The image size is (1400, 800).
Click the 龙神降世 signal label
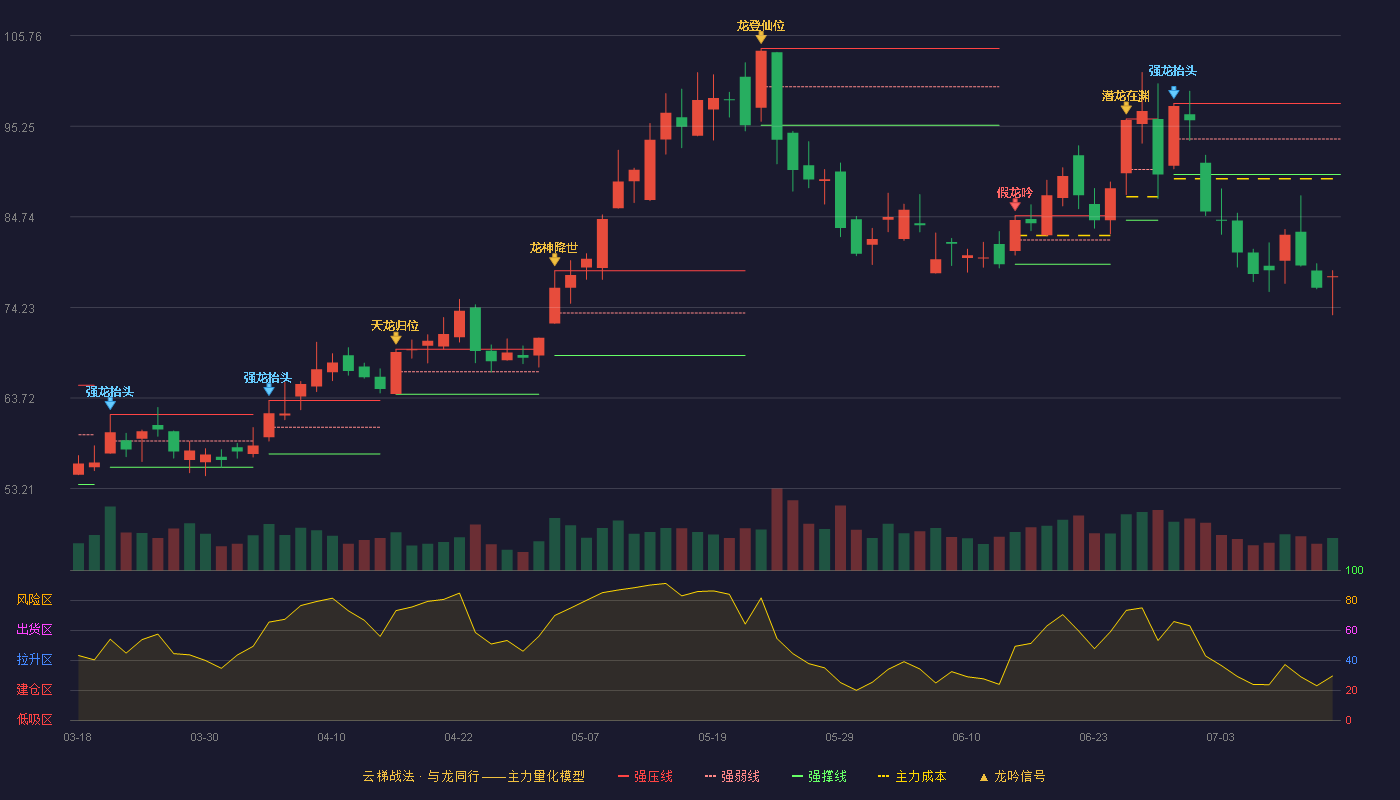(x=554, y=248)
